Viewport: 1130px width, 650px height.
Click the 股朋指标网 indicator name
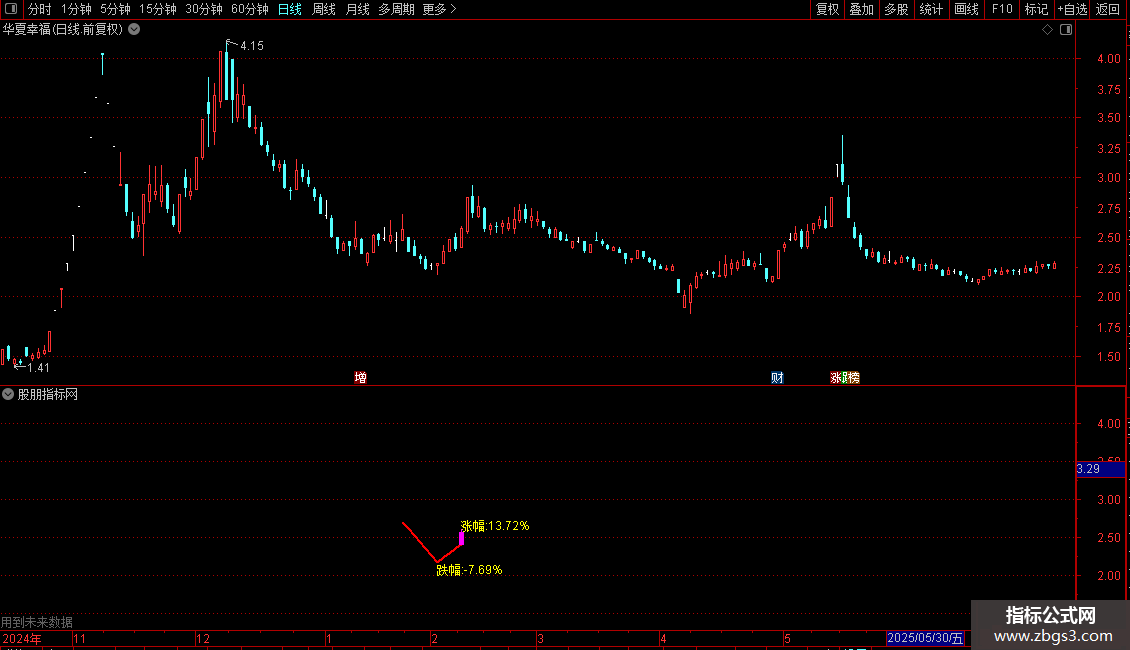48,394
